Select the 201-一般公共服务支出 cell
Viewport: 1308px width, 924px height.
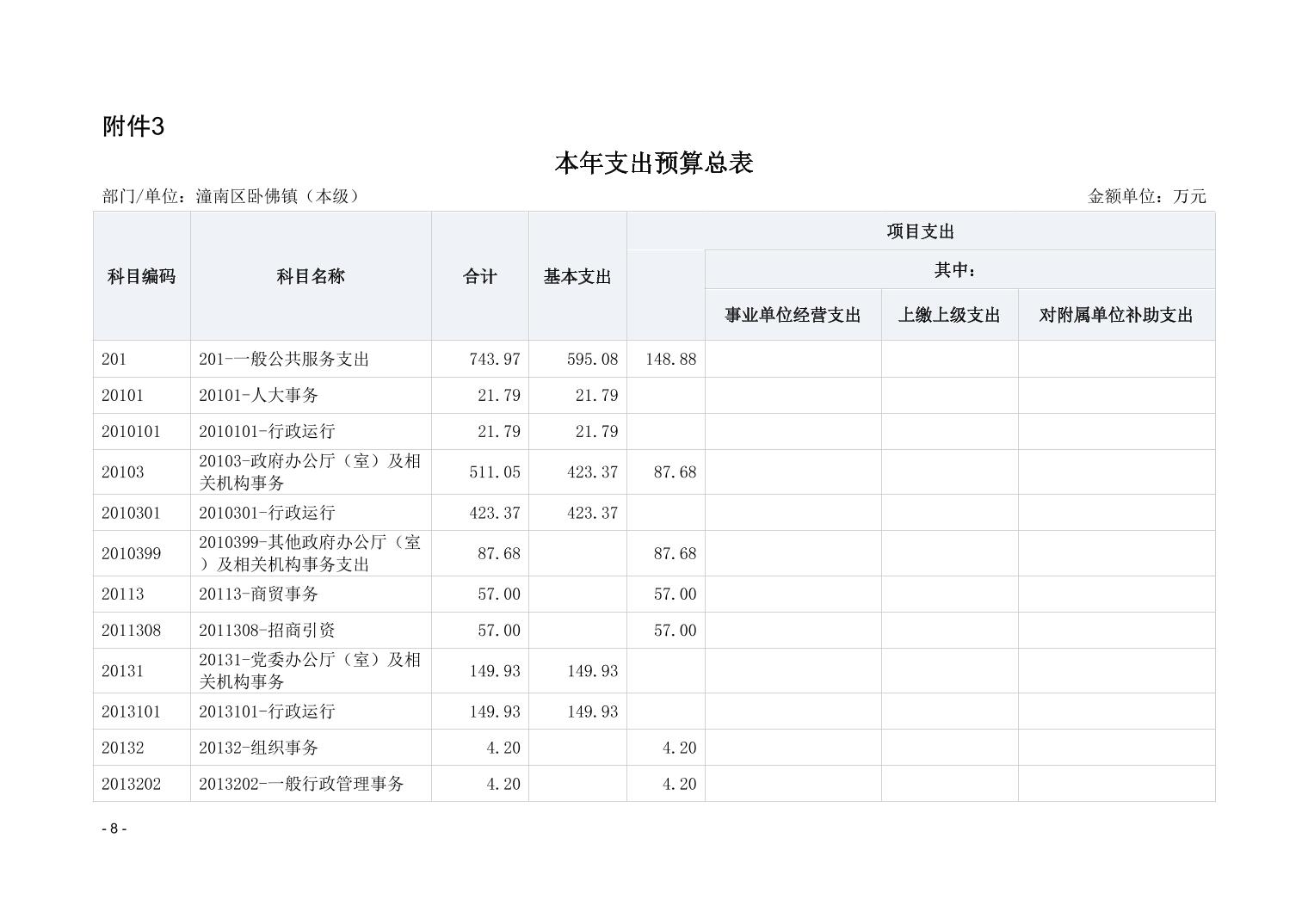tap(311, 359)
